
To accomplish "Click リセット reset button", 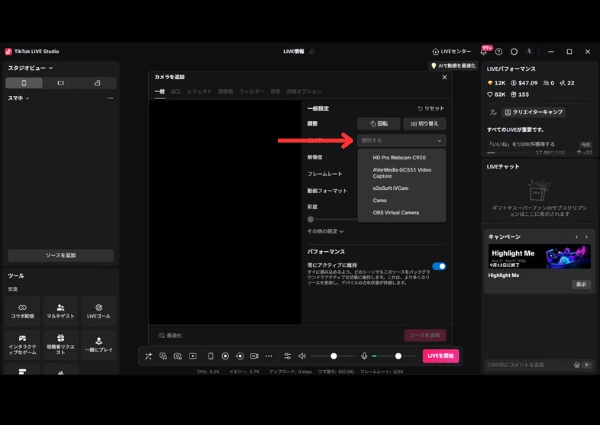I will click(431, 109).
